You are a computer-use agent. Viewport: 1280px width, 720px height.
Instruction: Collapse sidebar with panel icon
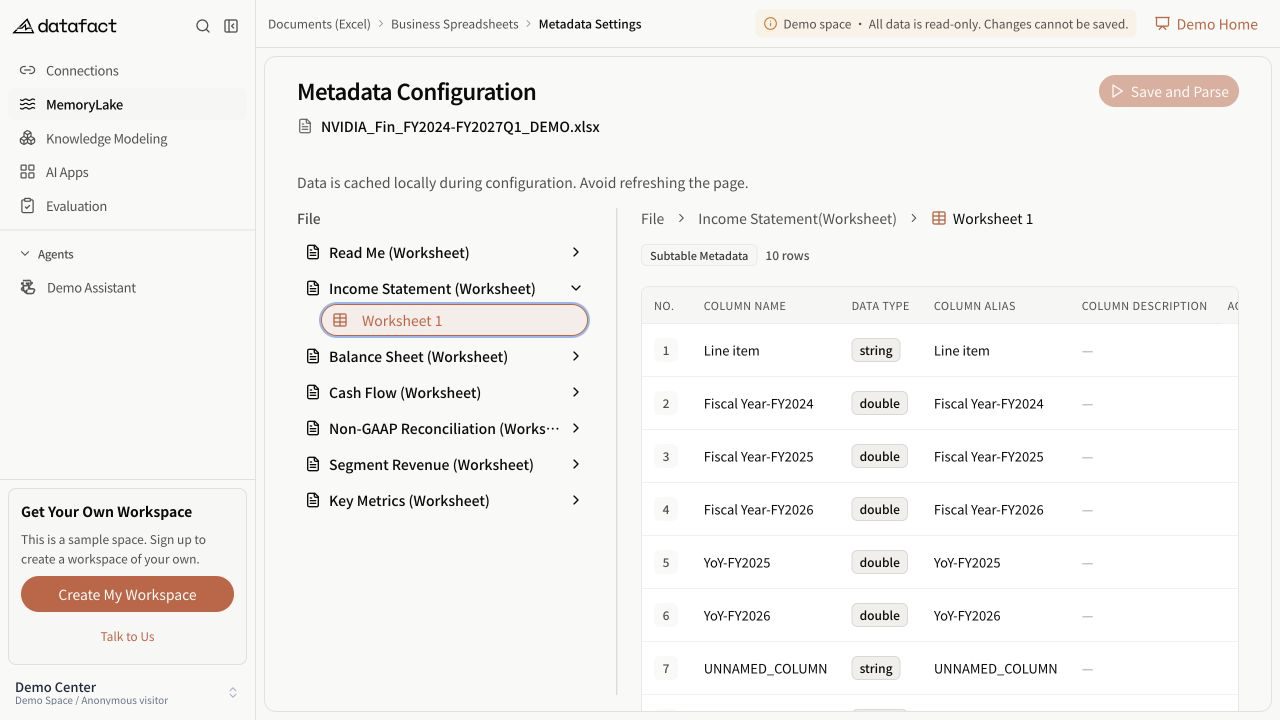pyautogui.click(x=231, y=26)
